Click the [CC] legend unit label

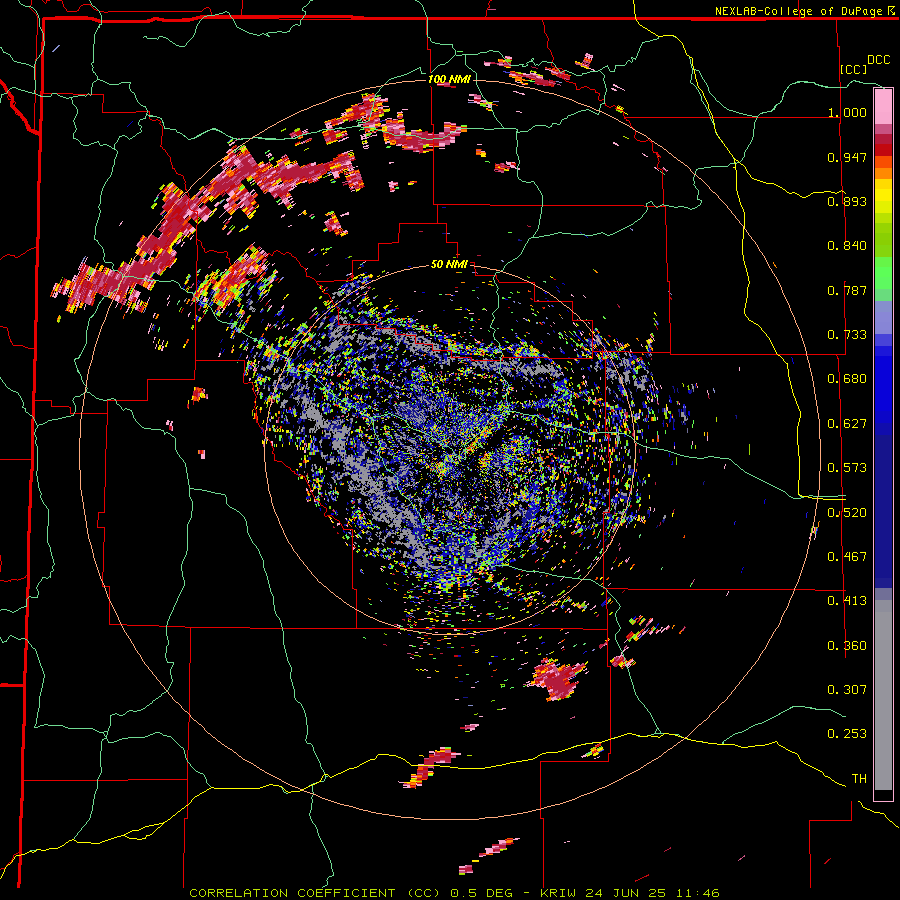[x=853, y=69]
